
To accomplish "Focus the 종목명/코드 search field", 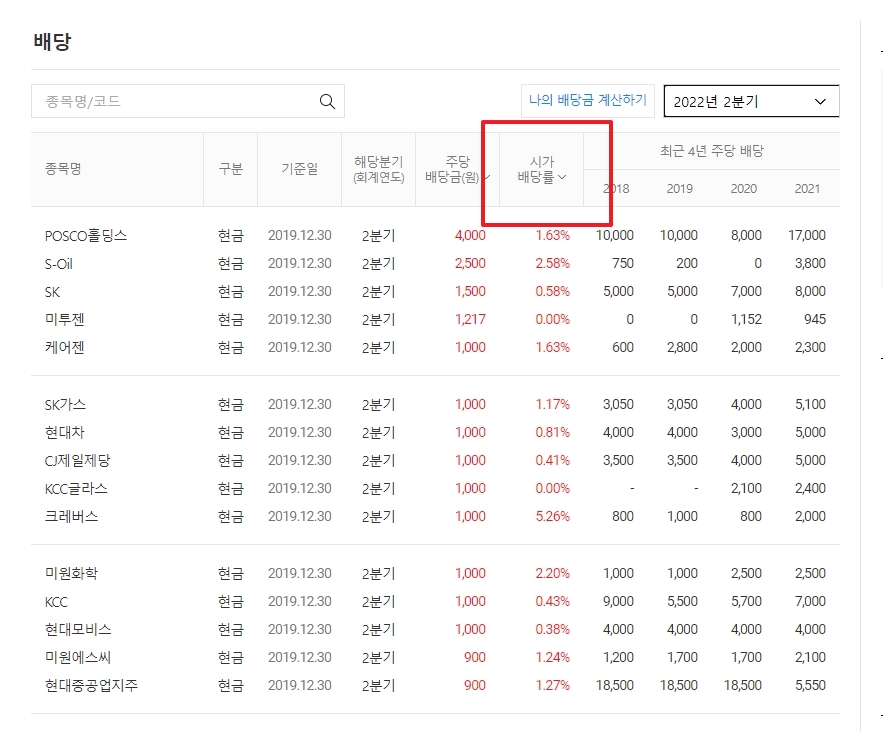I will pos(188,101).
